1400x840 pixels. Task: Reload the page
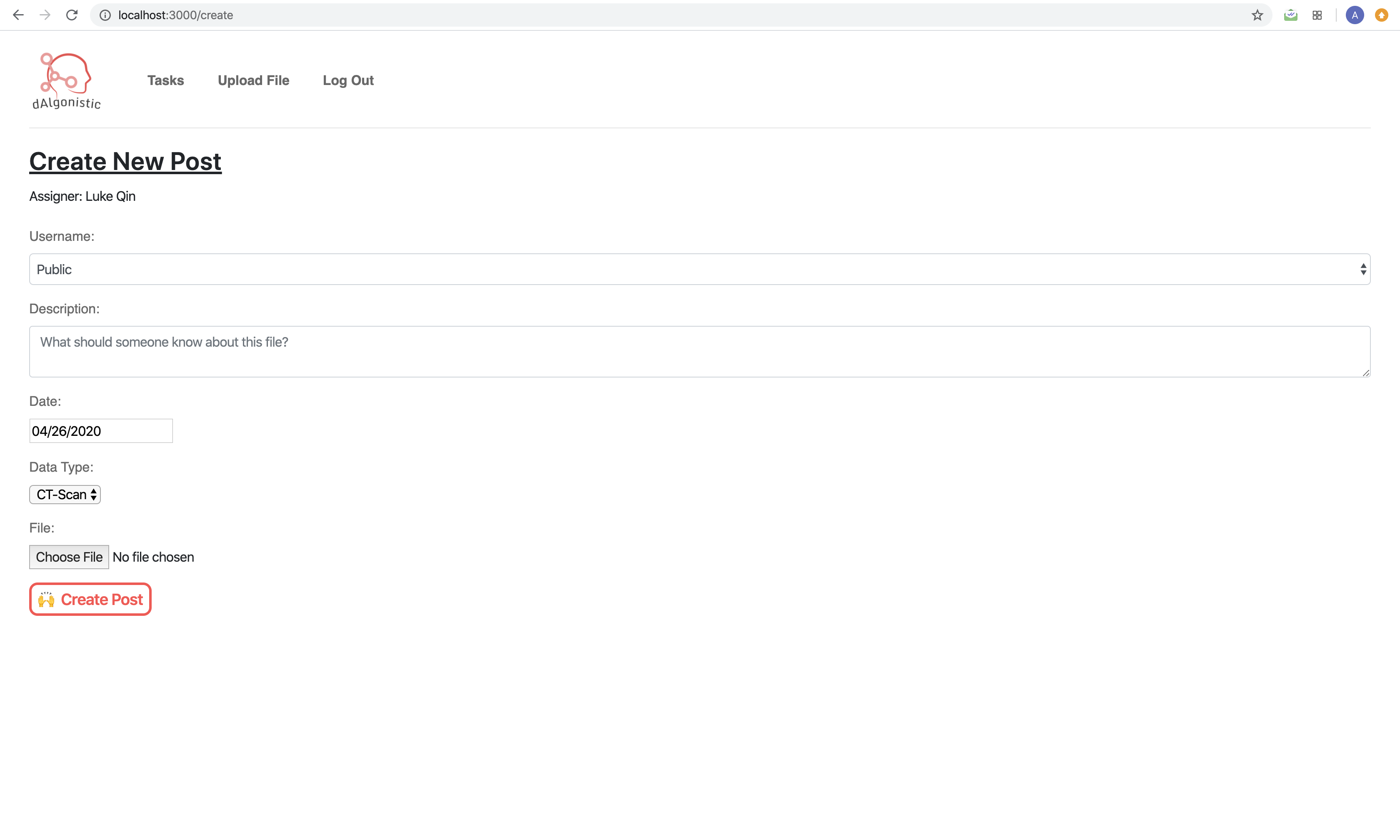click(72, 15)
